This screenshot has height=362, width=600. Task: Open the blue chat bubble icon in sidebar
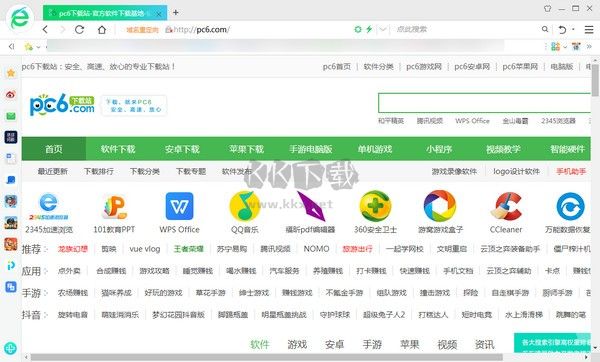(11, 180)
